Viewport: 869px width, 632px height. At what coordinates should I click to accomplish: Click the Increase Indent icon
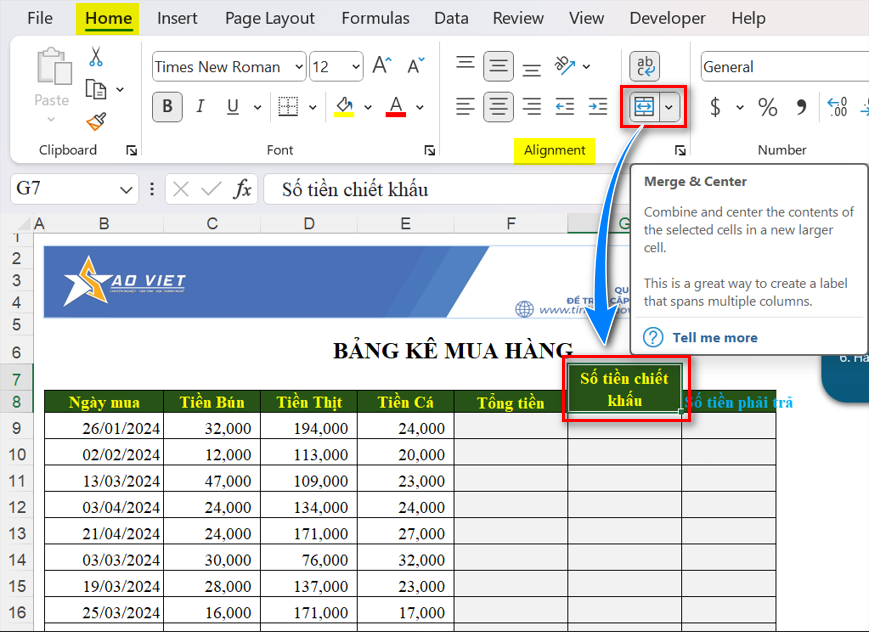597,106
